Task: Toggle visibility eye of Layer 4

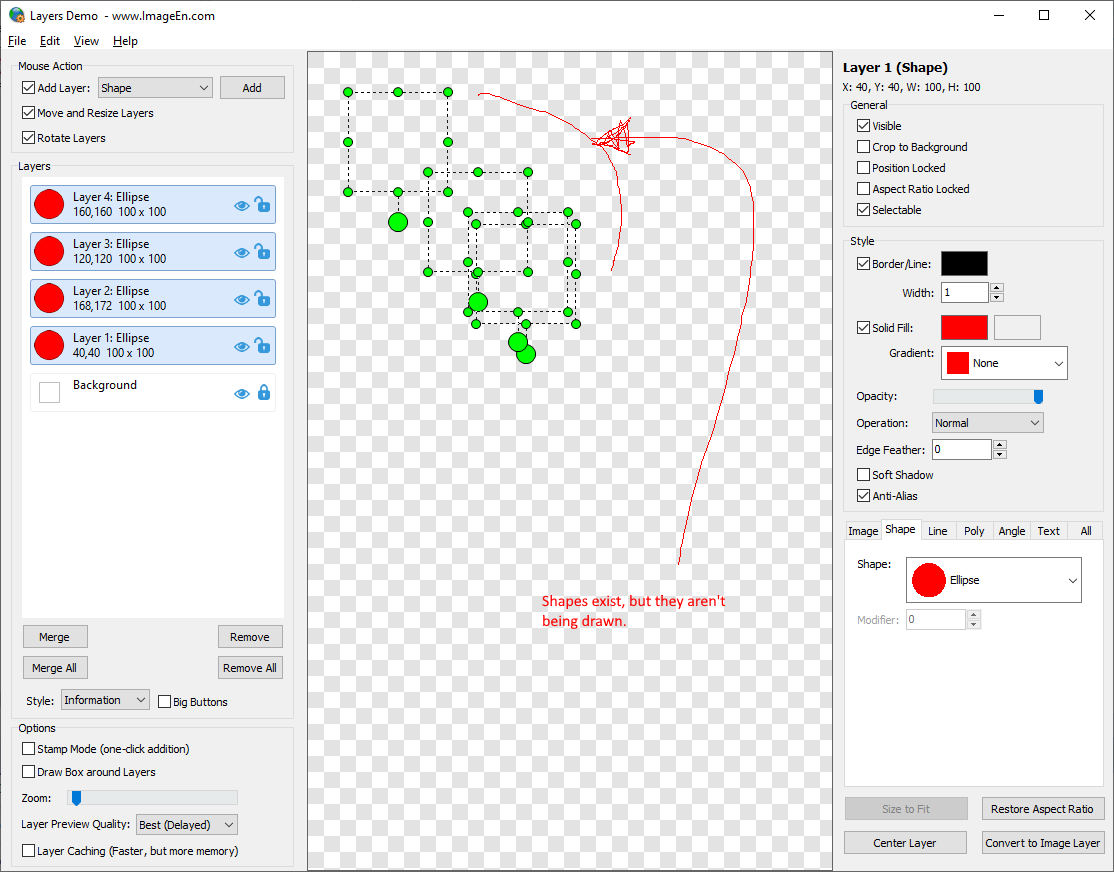Action: tap(242, 205)
